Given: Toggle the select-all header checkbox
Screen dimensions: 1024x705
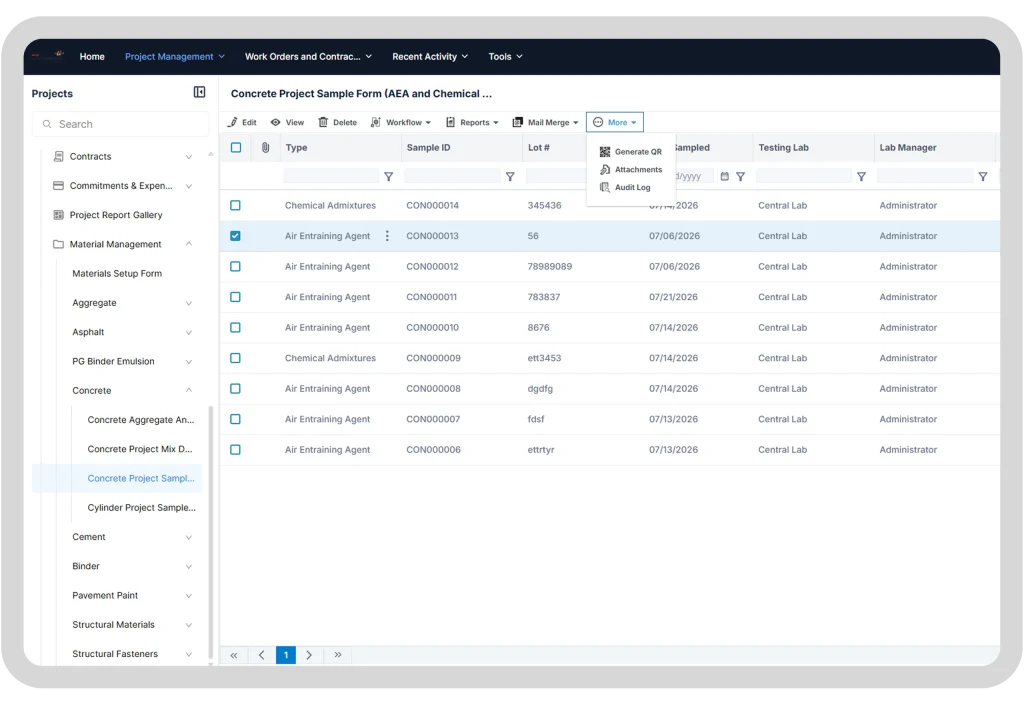Looking at the screenshot, I should pyautogui.click(x=236, y=148).
